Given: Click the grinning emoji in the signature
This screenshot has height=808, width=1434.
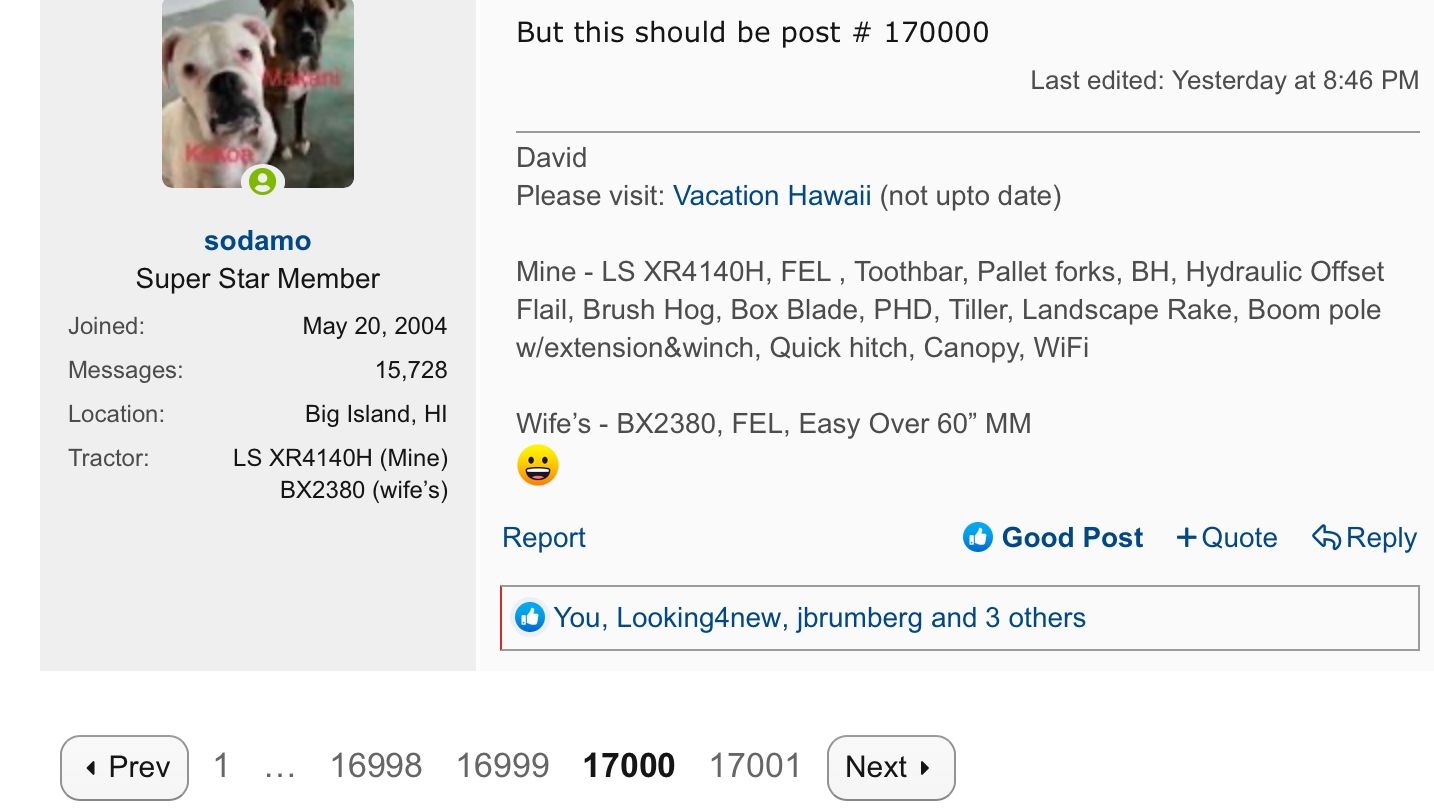Looking at the screenshot, I should pyautogui.click(x=538, y=466).
